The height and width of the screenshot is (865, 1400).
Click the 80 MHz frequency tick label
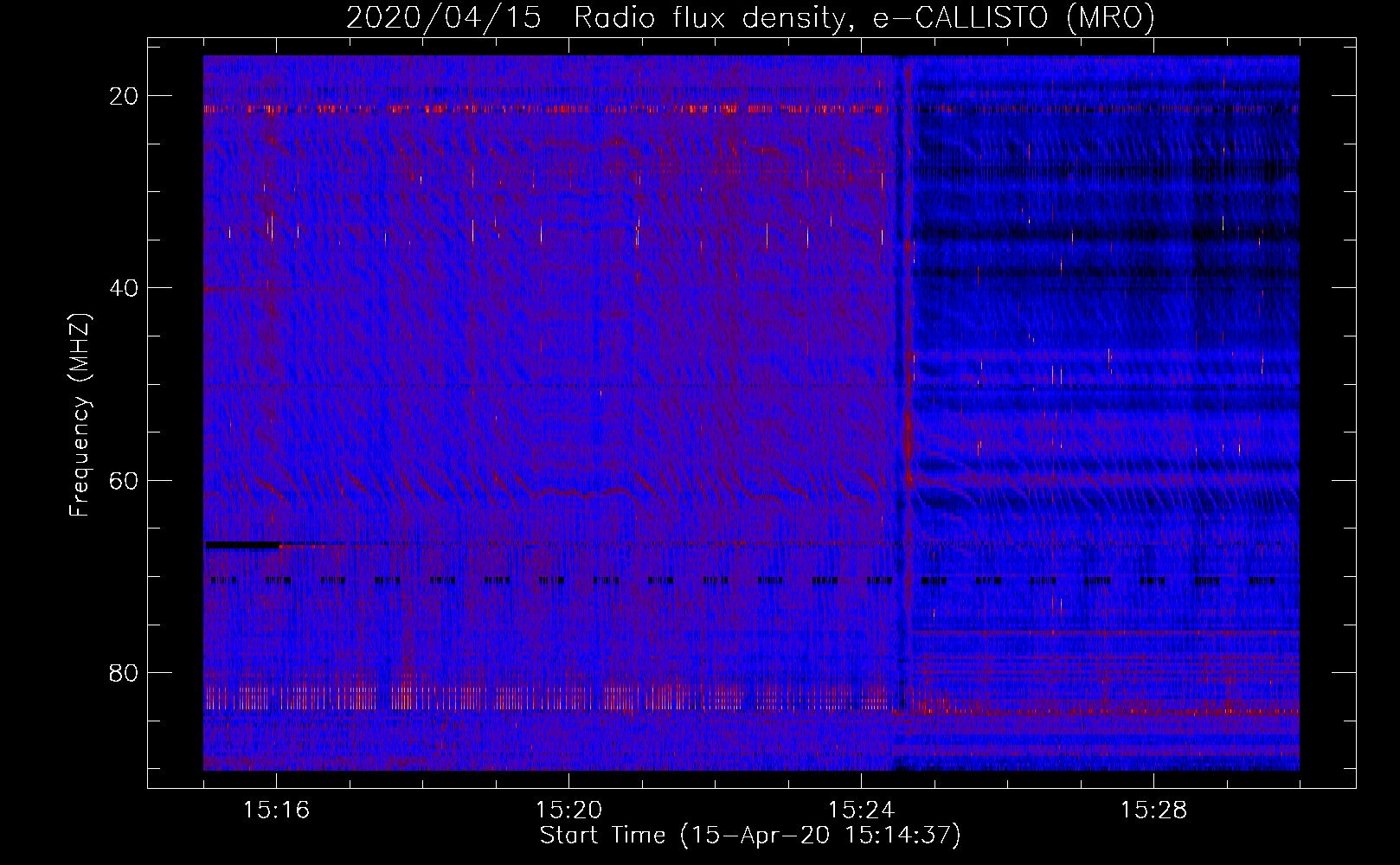pos(124,672)
